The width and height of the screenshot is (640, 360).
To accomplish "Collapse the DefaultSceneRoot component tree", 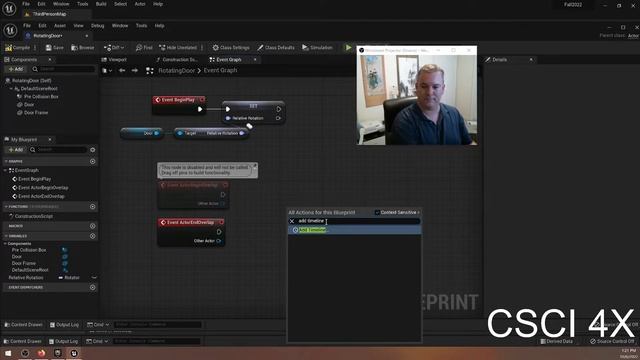I will [11, 89].
